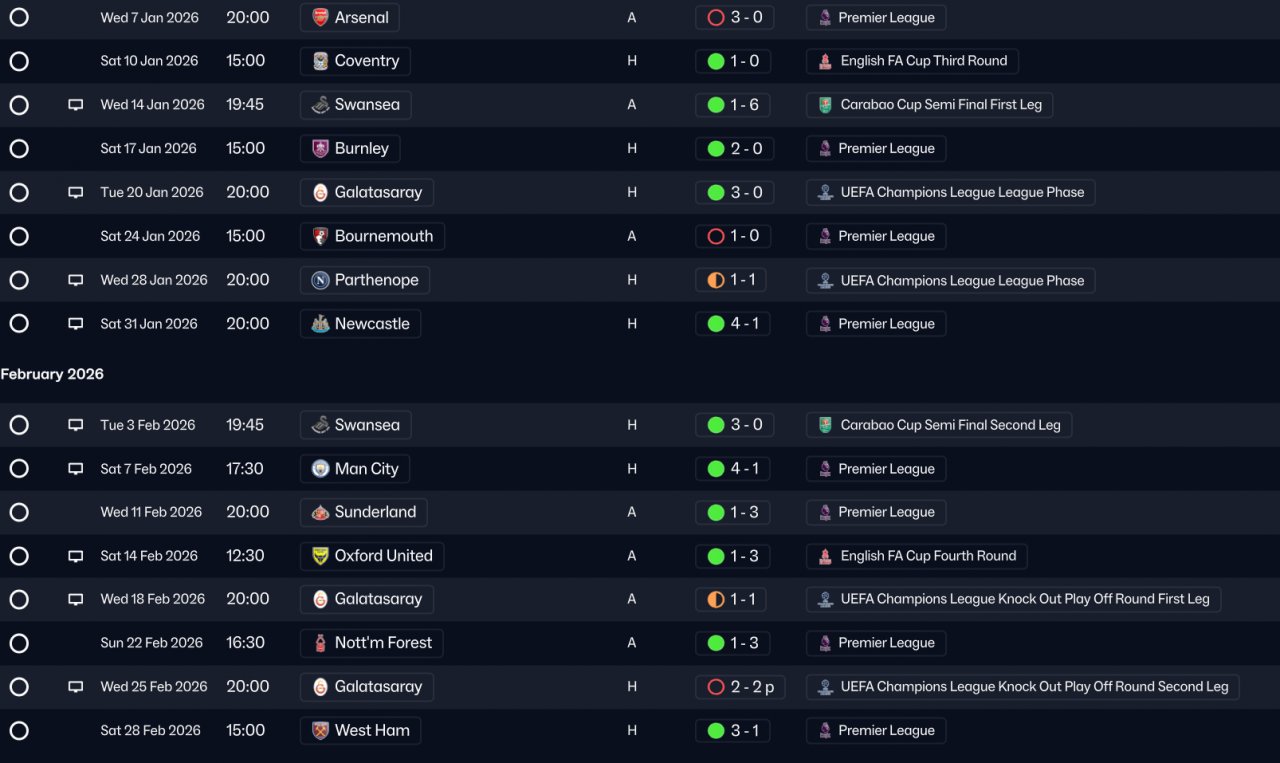Click the February 2026 month header
Image resolution: width=1280 pixels, height=763 pixels.
(x=52, y=374)
